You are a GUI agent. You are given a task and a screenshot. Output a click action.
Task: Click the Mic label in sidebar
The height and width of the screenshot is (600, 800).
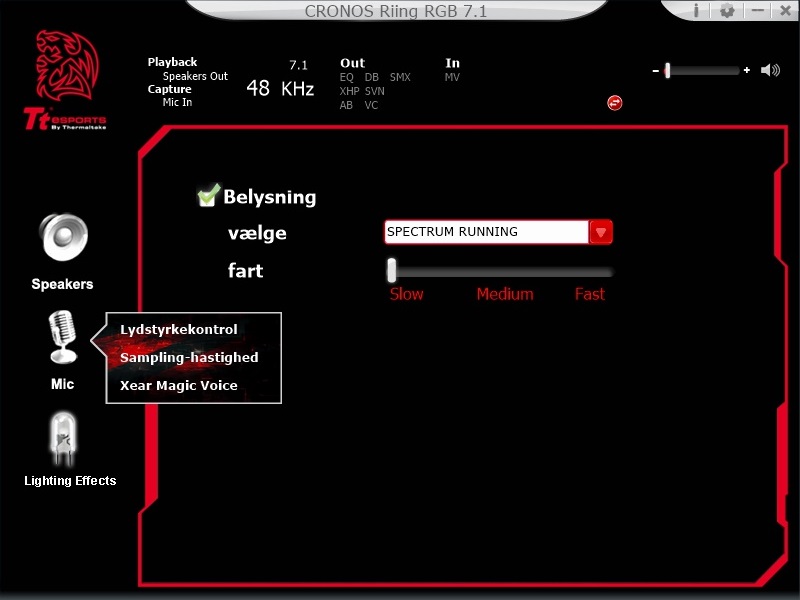[62, 384]
